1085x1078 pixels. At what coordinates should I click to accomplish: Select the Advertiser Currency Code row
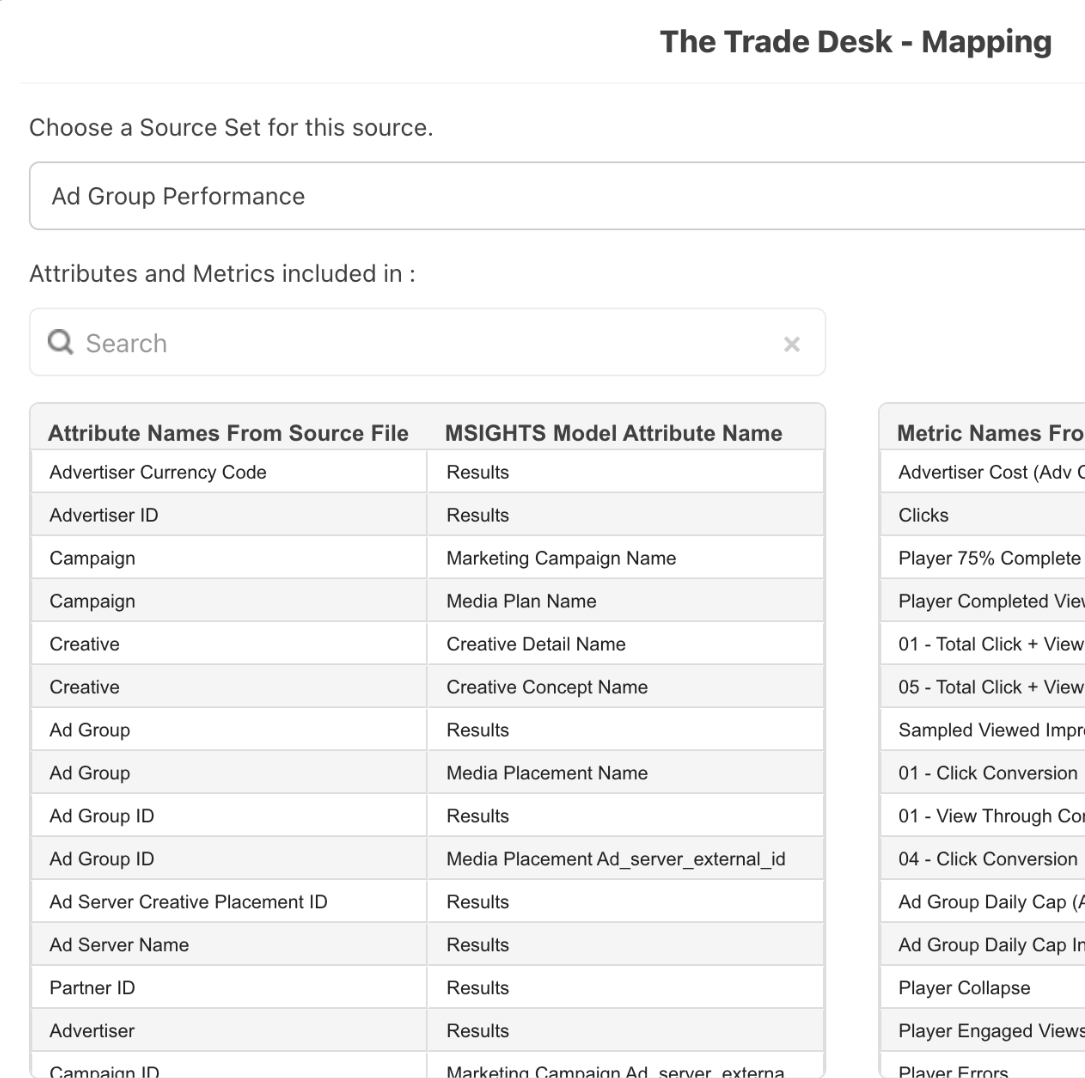tap(158, 472)
